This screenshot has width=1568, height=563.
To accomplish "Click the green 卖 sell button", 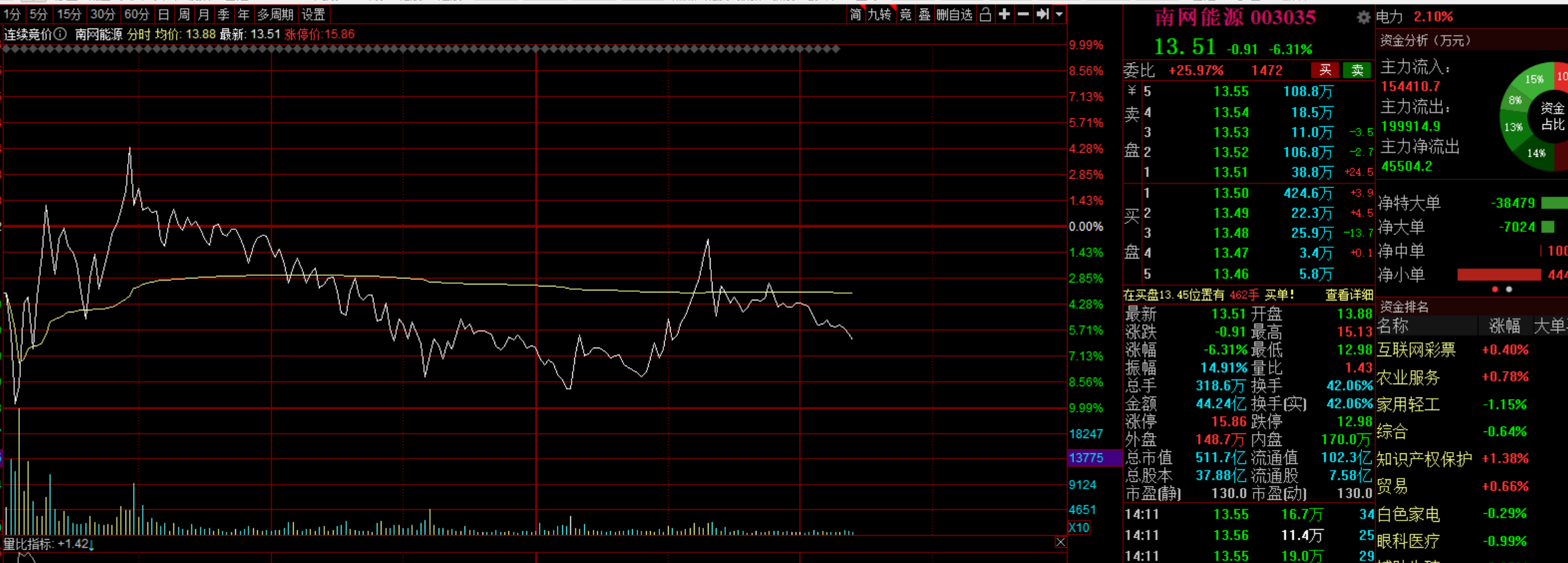I will click(1357, 70).
